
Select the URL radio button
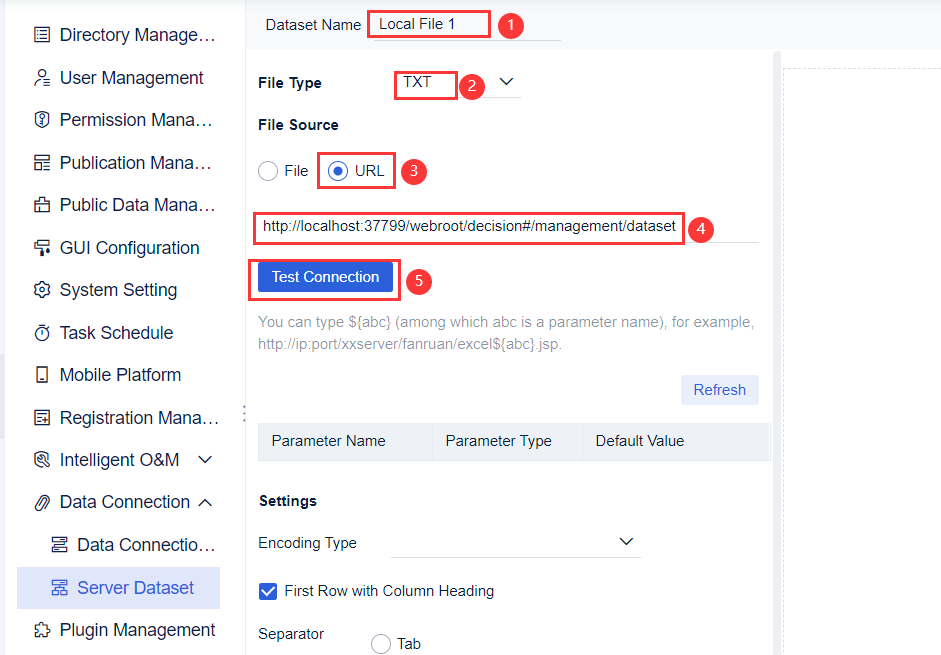pos(338,171)
